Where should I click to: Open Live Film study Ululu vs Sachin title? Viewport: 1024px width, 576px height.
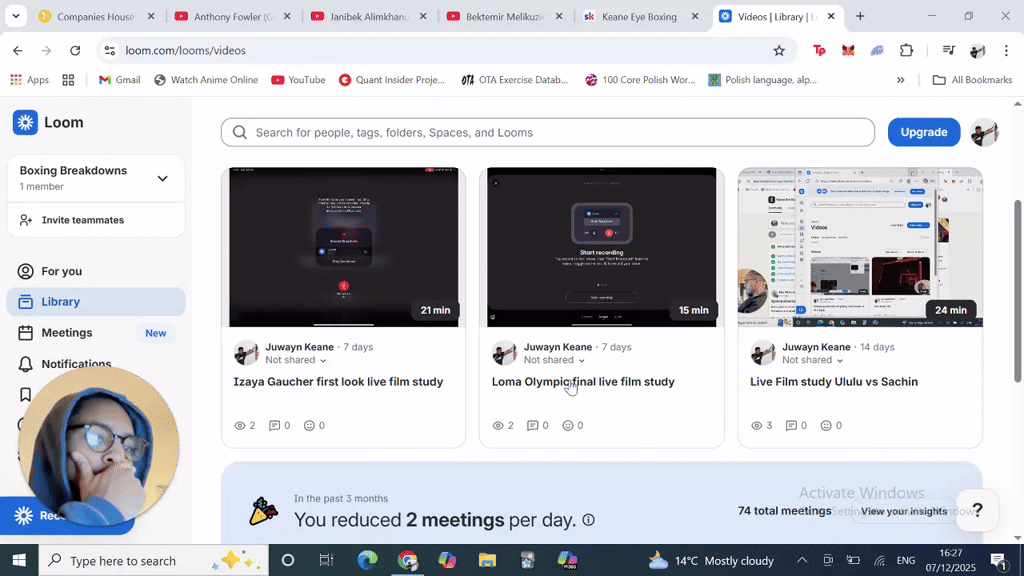coord(834,382)
